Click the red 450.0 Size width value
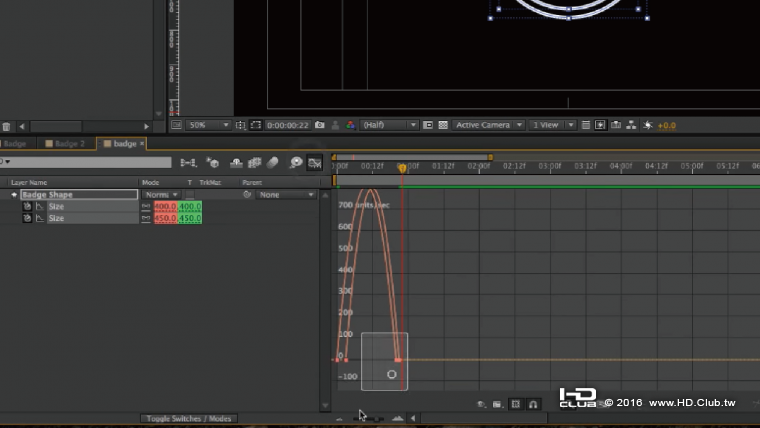 [x=165, y=218]
